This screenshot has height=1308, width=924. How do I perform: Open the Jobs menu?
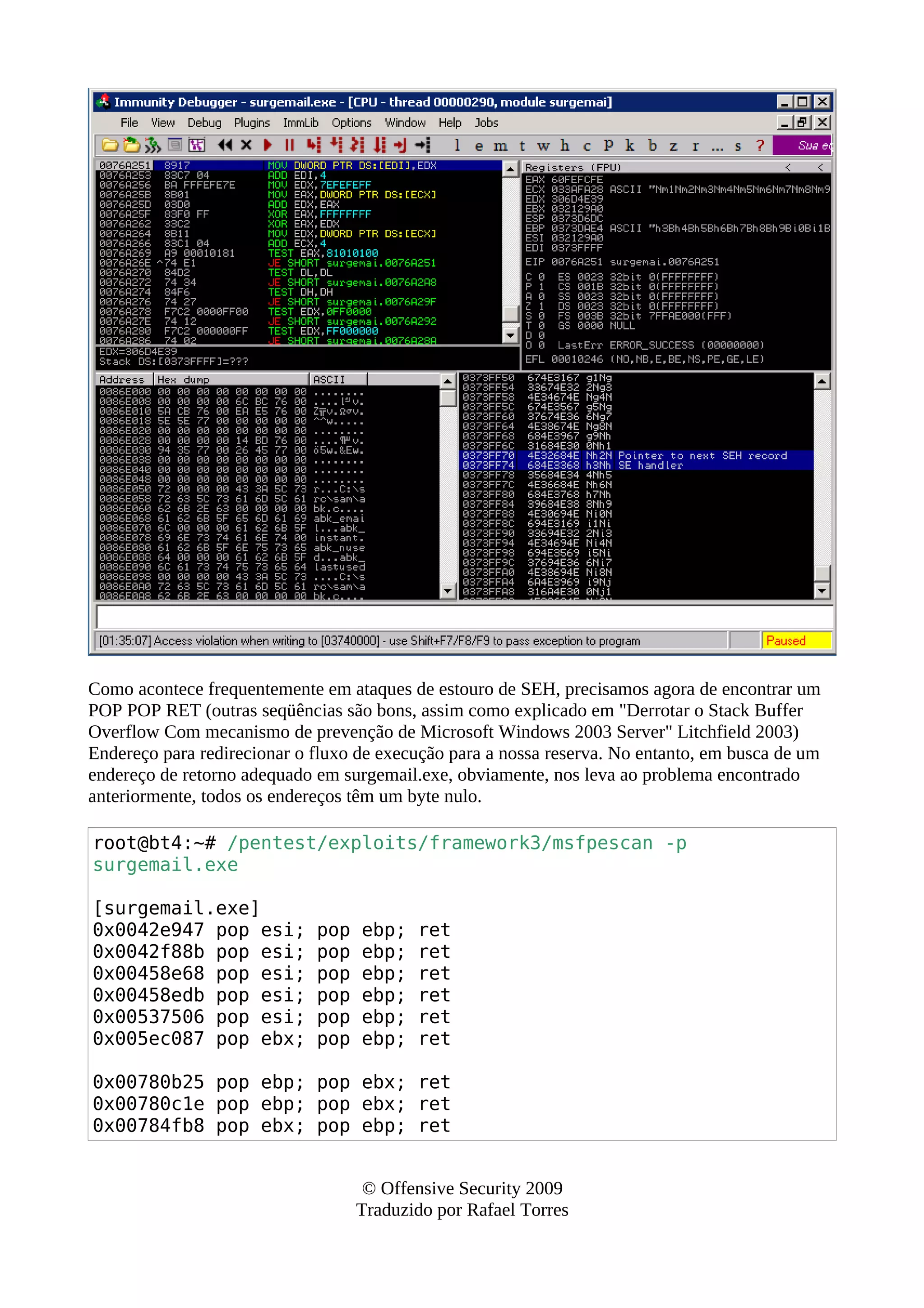tap(486, 122)
